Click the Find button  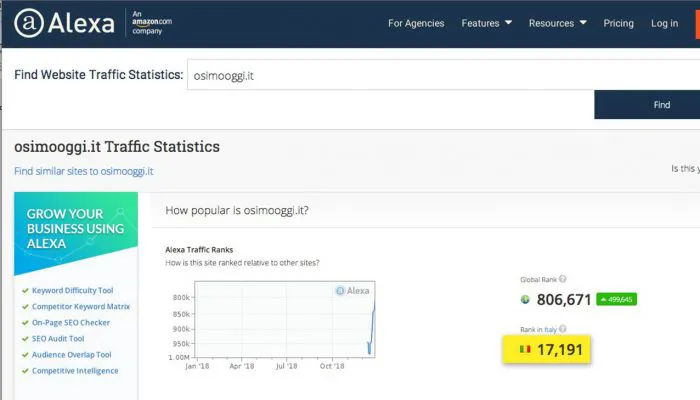point(647,104)
